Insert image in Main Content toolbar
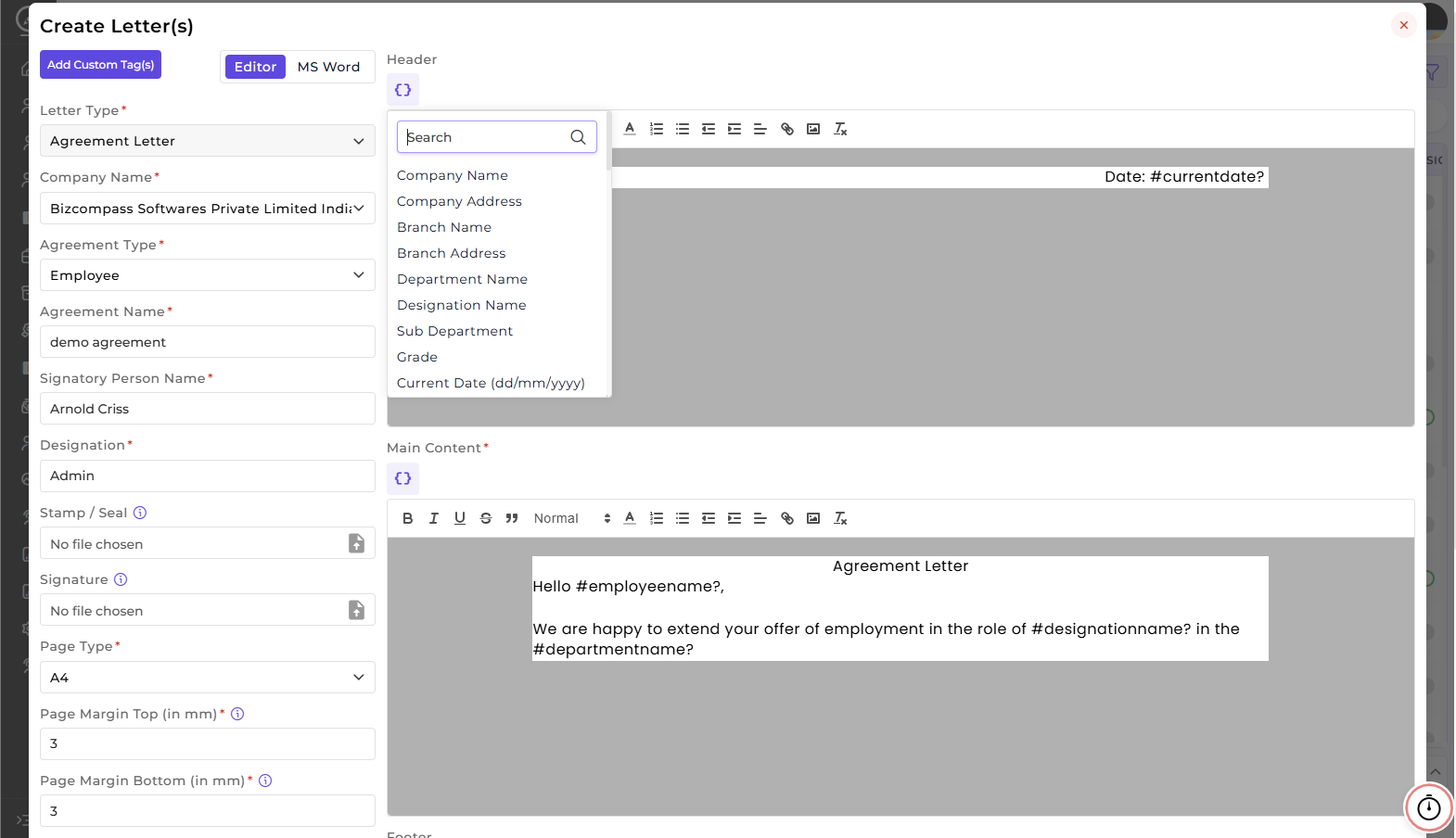The height and width of the screenshot is (838, 1456). pos(812,518)
